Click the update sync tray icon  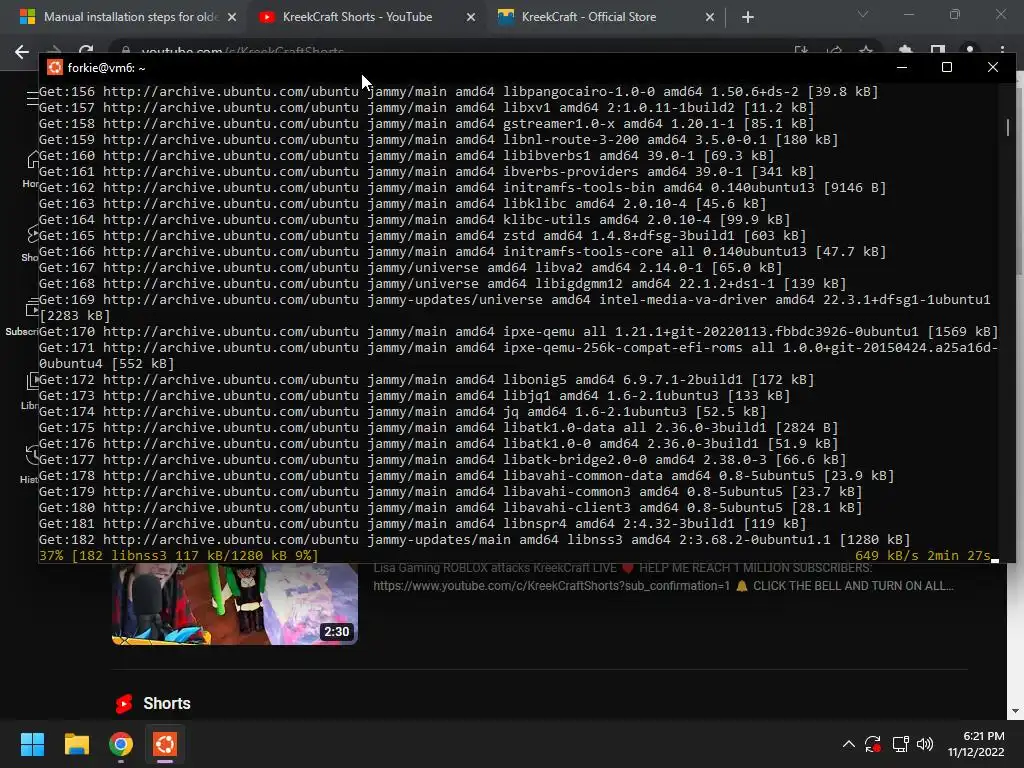[873, 744]
